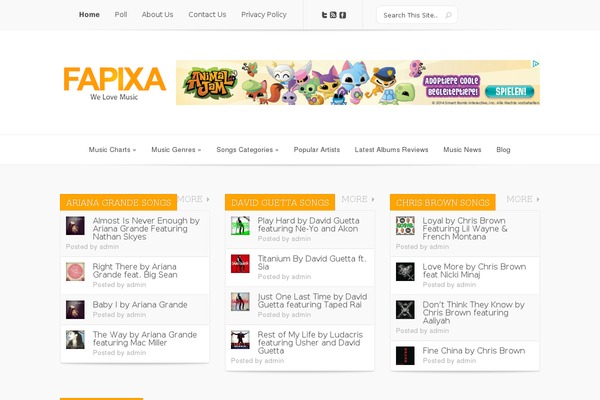The width and height of the screenshot is (600, 400).
Task: Click MORE next to Ariana Grande Songs
Action: tap(194, 199)
